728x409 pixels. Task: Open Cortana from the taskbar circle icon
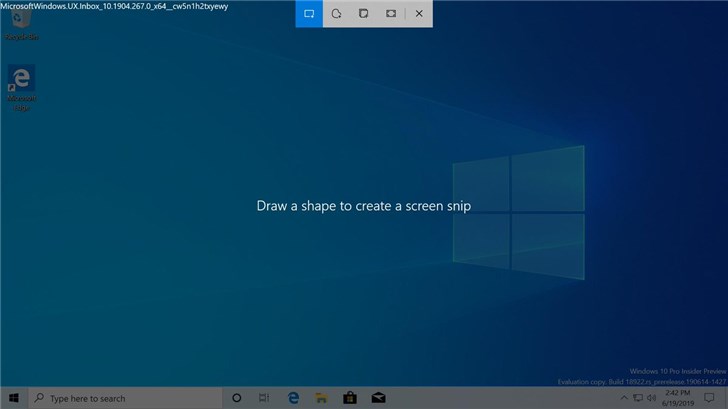coord(237,398)
